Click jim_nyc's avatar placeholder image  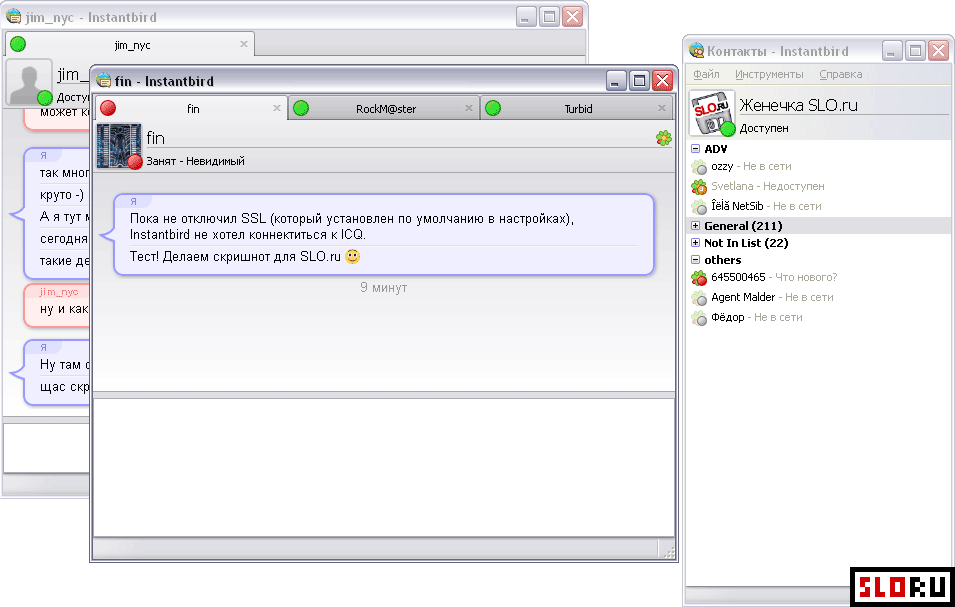pos(29,82)
